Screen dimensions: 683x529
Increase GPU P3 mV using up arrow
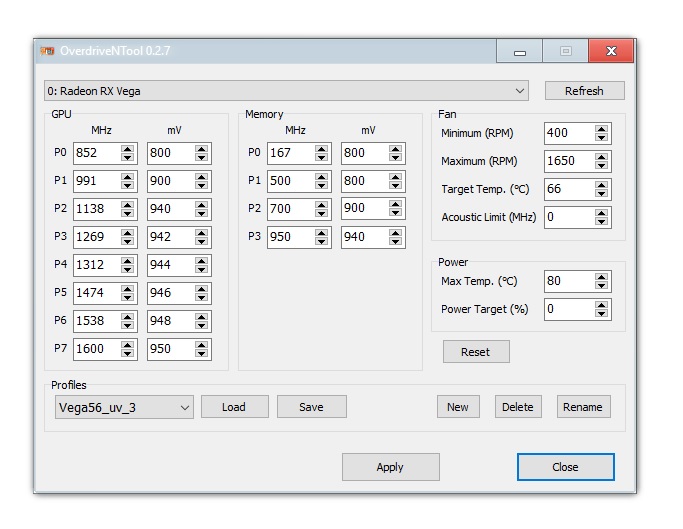201,233
